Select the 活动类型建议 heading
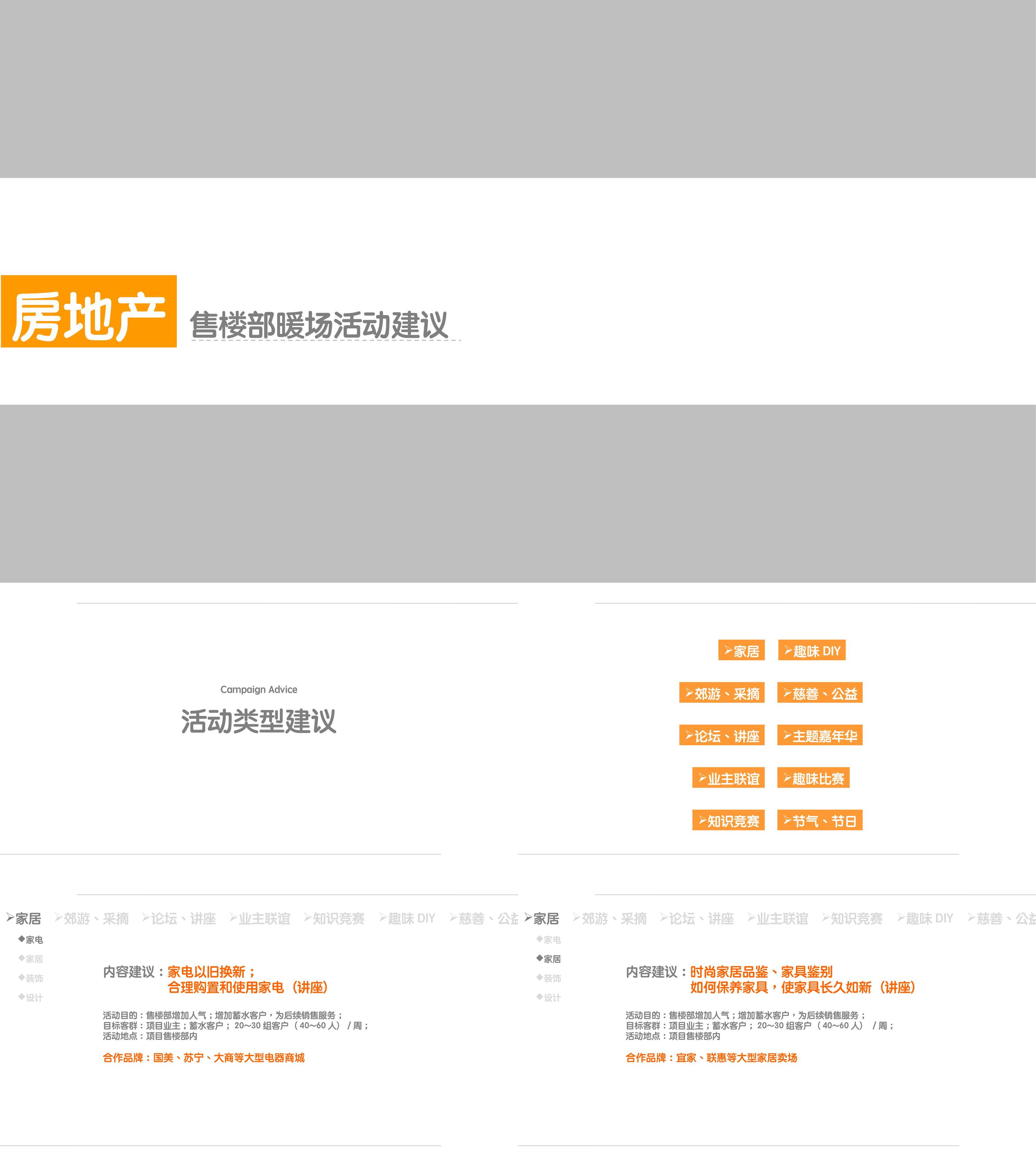 (x=259, y=721)
